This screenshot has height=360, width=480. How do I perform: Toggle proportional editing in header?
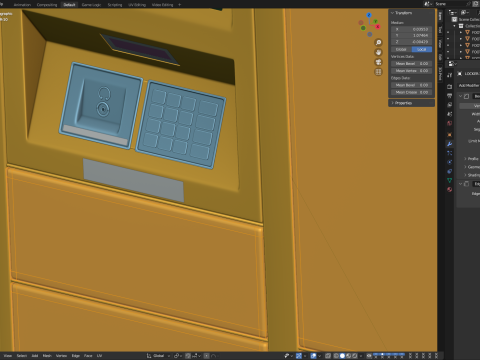point(207,356)
